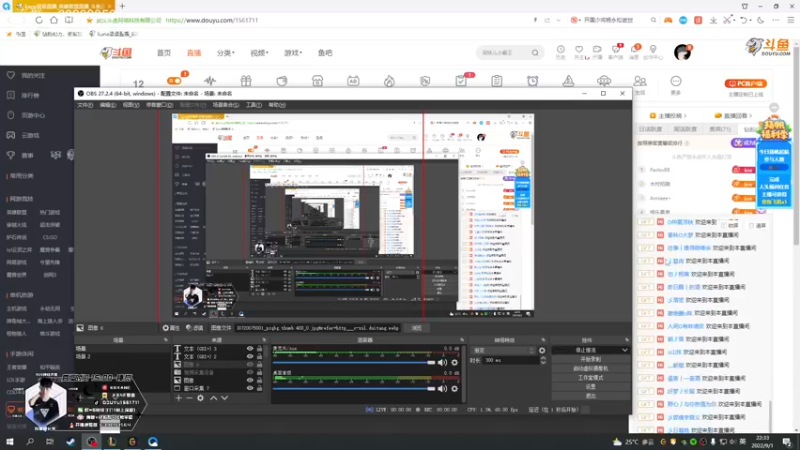Open OBS Scene Collection menu (场景集合)
This screenshot has height=450, width=800.
(226, 105)
